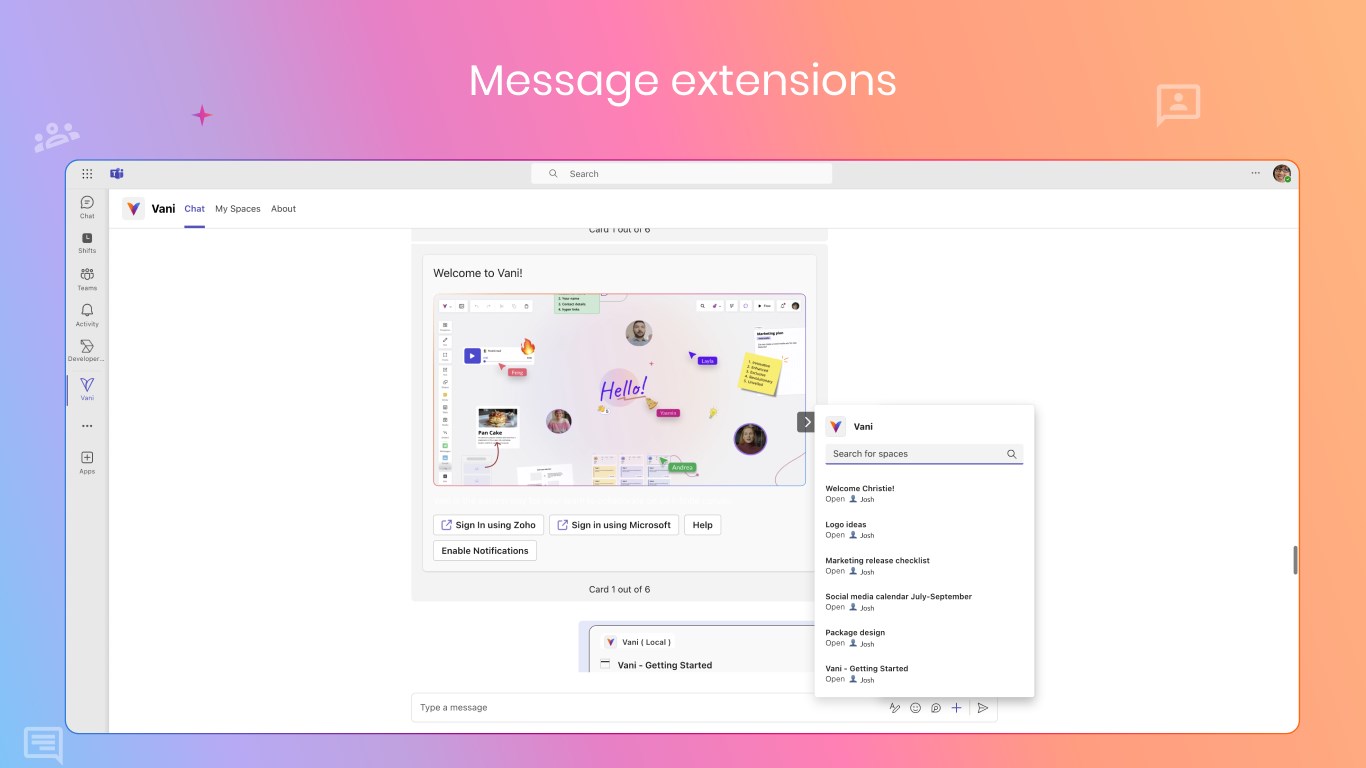Click the Microsoft Teams logo icon
Viewport: 1366px width, 768px height.
click(x=117, y=174)
